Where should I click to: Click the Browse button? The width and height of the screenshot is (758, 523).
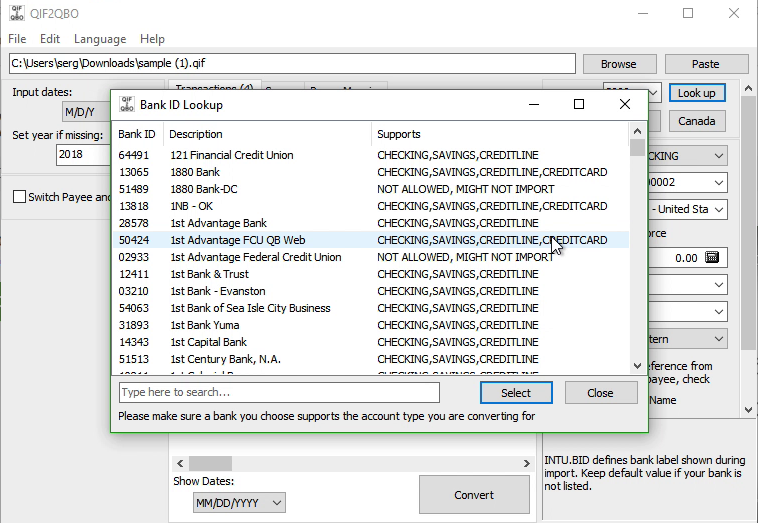[x=619, y=64]
